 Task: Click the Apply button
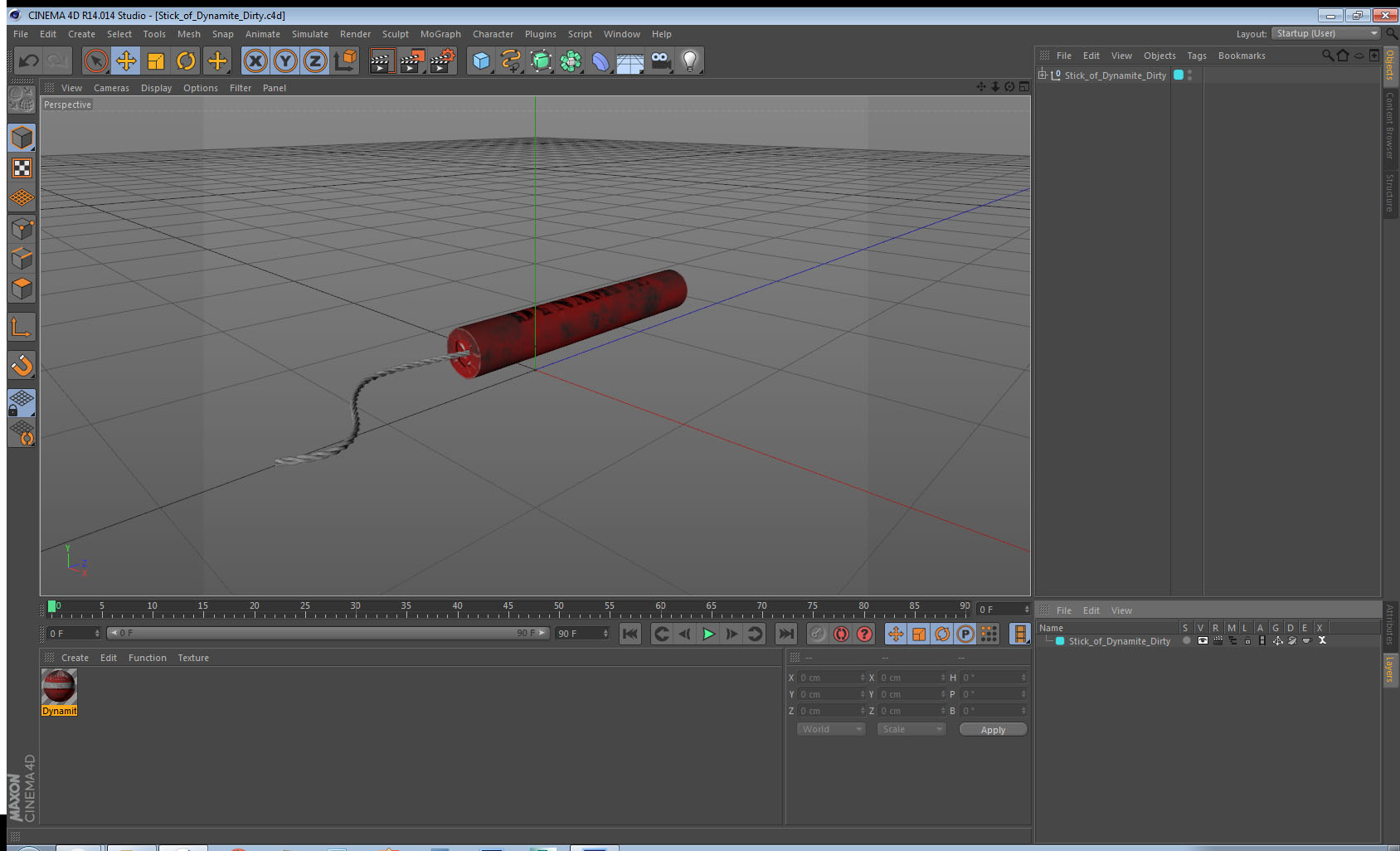[993, 729]
